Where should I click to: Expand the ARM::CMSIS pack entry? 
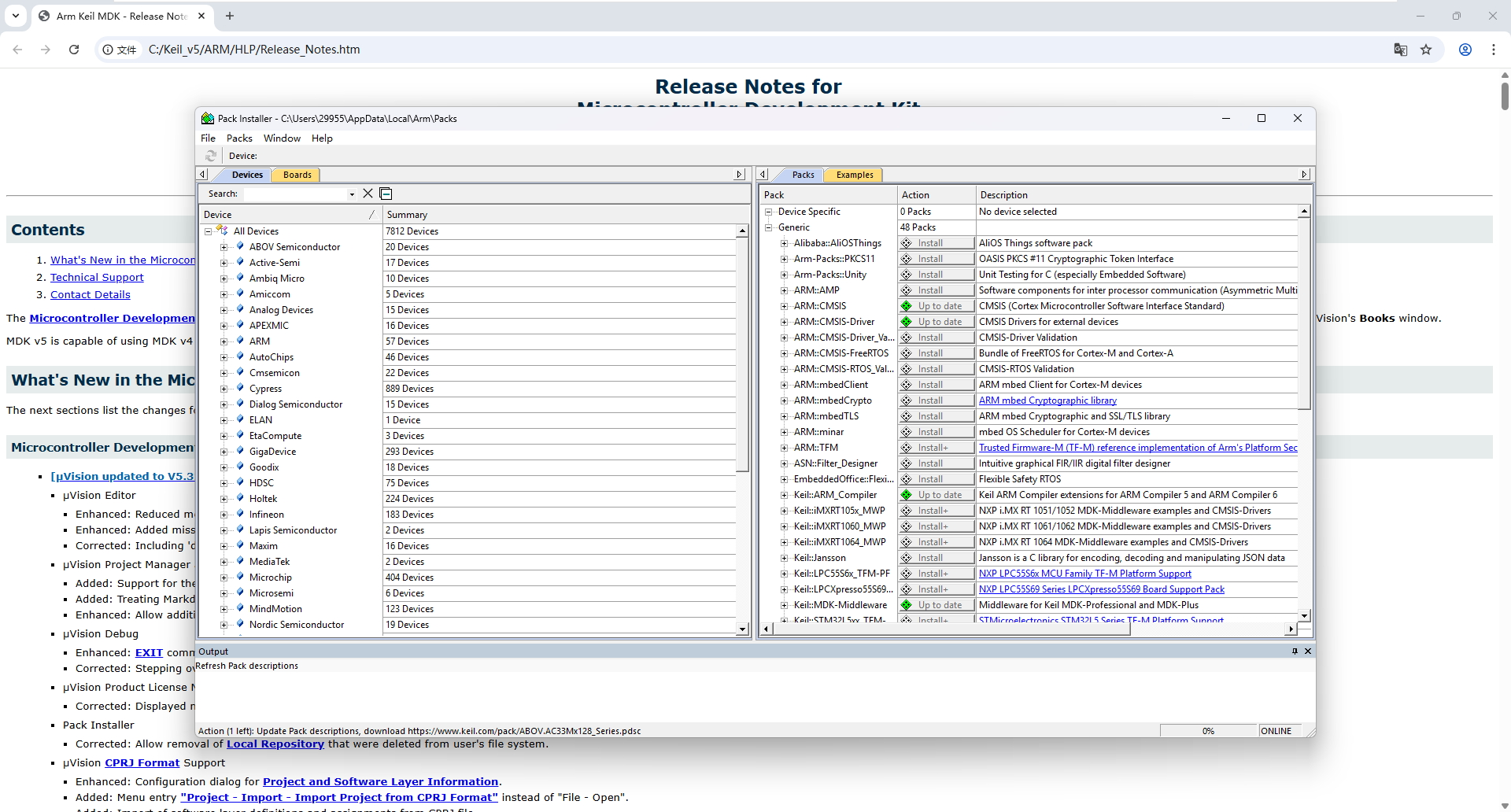click(784, 306)
